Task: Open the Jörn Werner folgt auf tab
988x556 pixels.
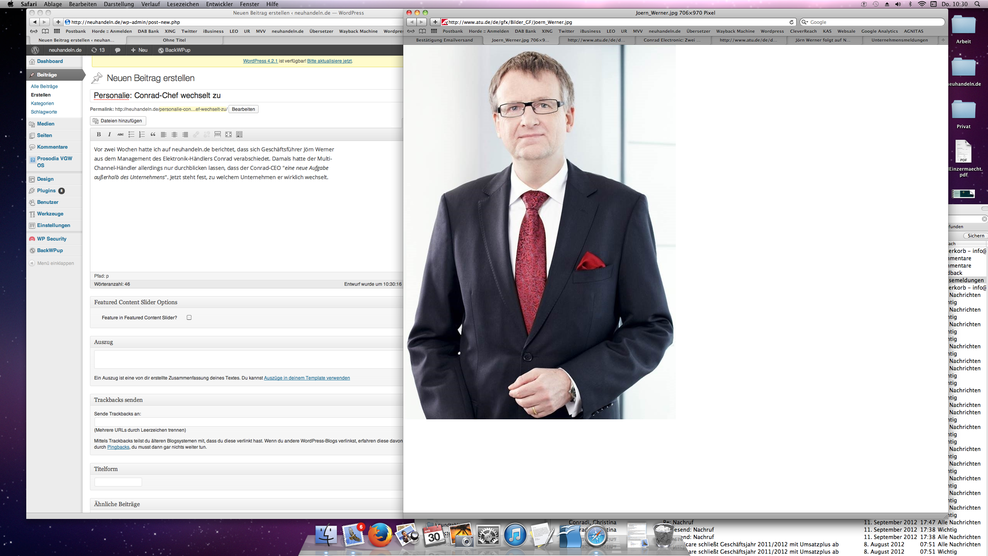Action: tap(822, 40)
